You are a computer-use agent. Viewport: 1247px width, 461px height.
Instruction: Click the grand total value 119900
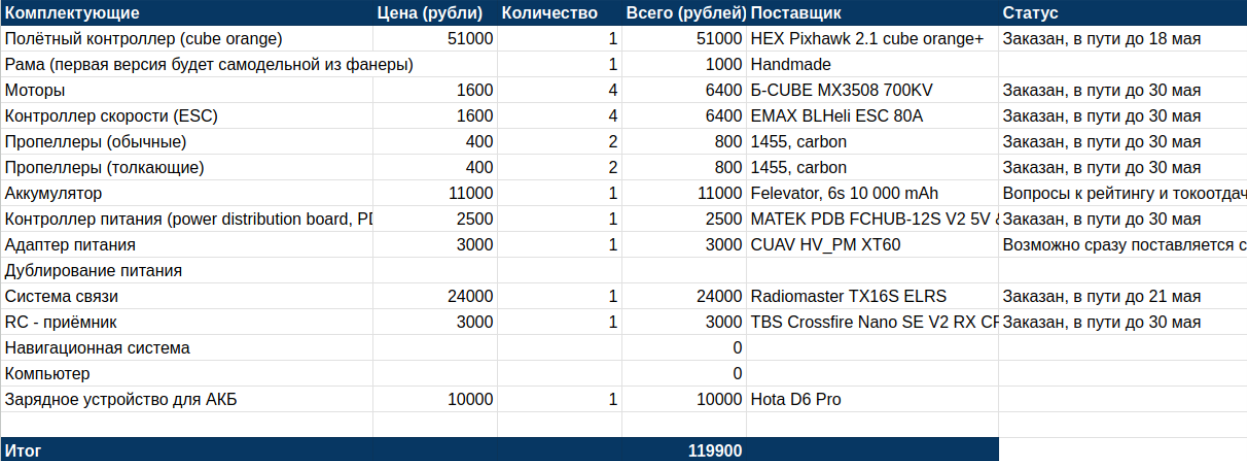point(684,451)
